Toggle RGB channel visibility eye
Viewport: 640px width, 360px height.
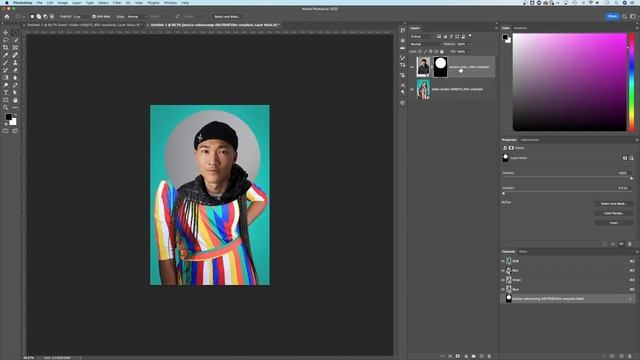[x=503, y=261]
